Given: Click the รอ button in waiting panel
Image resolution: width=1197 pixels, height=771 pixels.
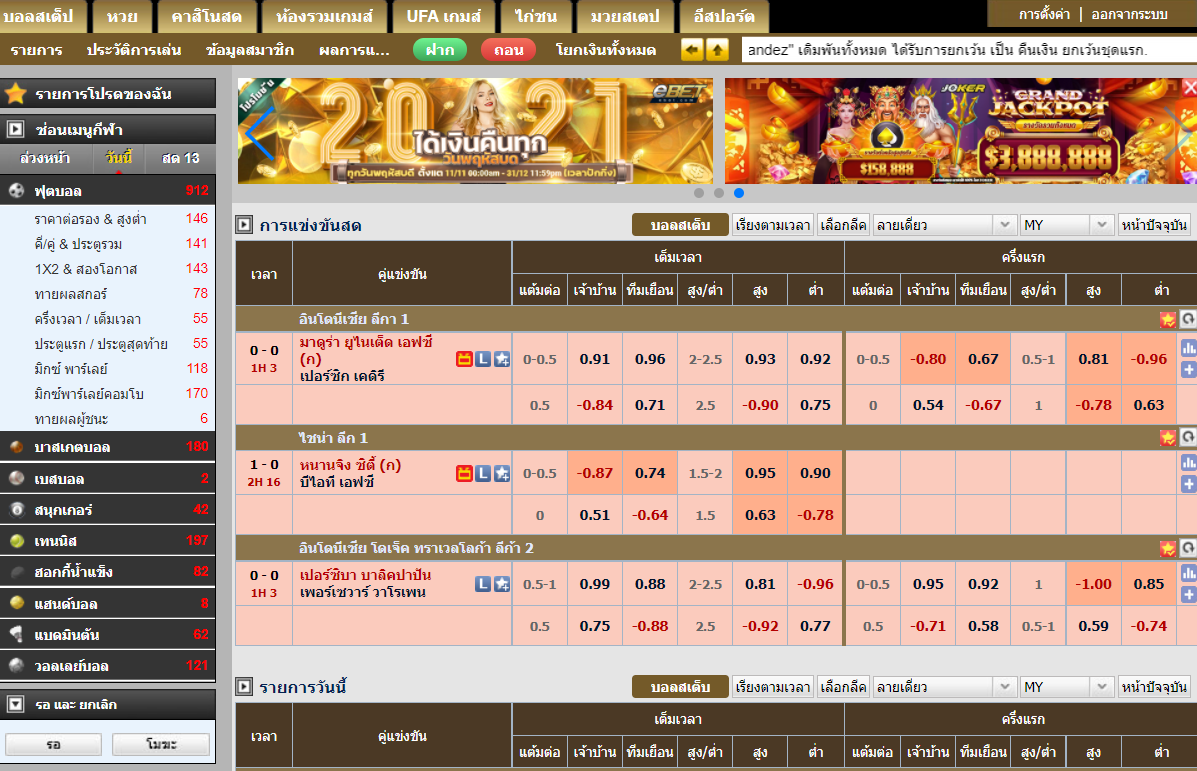Looking at the screenshot, I should pyautogui.click(x=53, y=744).
